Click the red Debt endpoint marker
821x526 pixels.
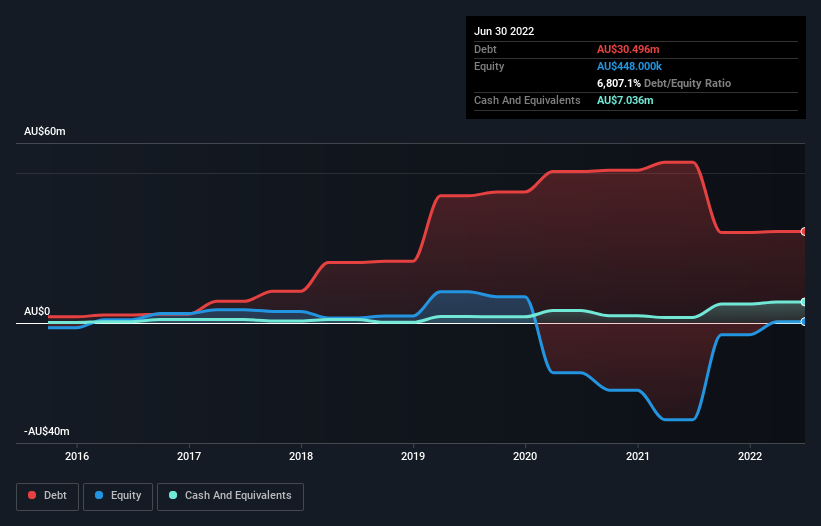point(804,231)
